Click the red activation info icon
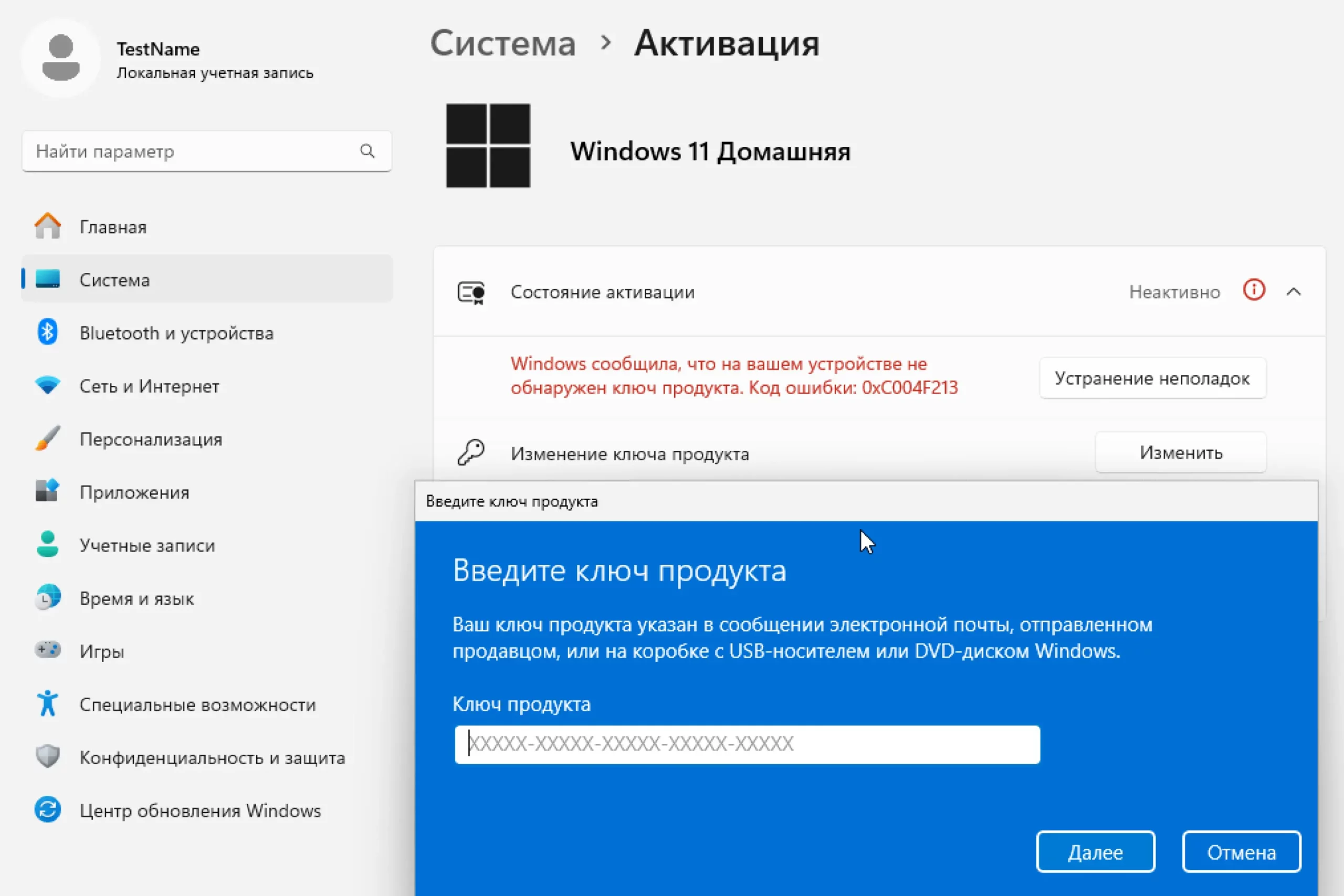 [1254, 291]
